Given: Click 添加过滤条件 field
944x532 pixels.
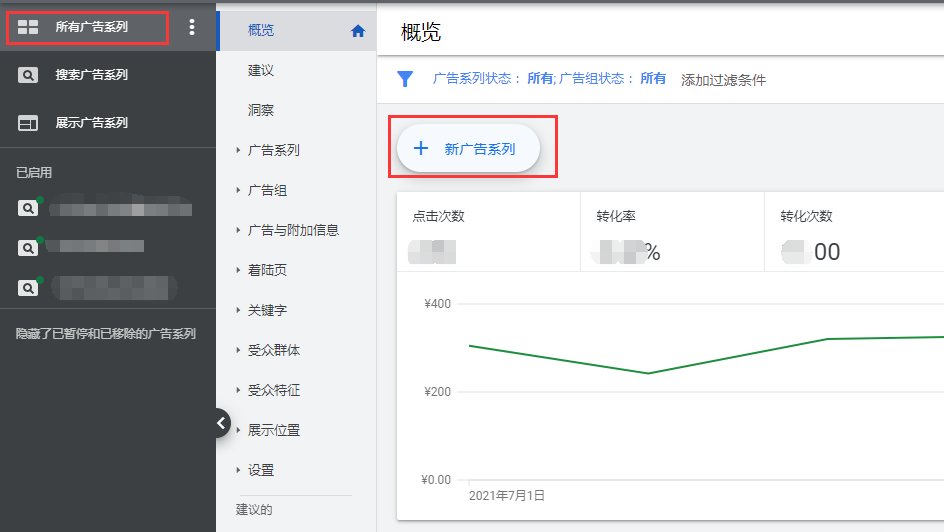Looking at the screenshot, I should tap(723, 80).
